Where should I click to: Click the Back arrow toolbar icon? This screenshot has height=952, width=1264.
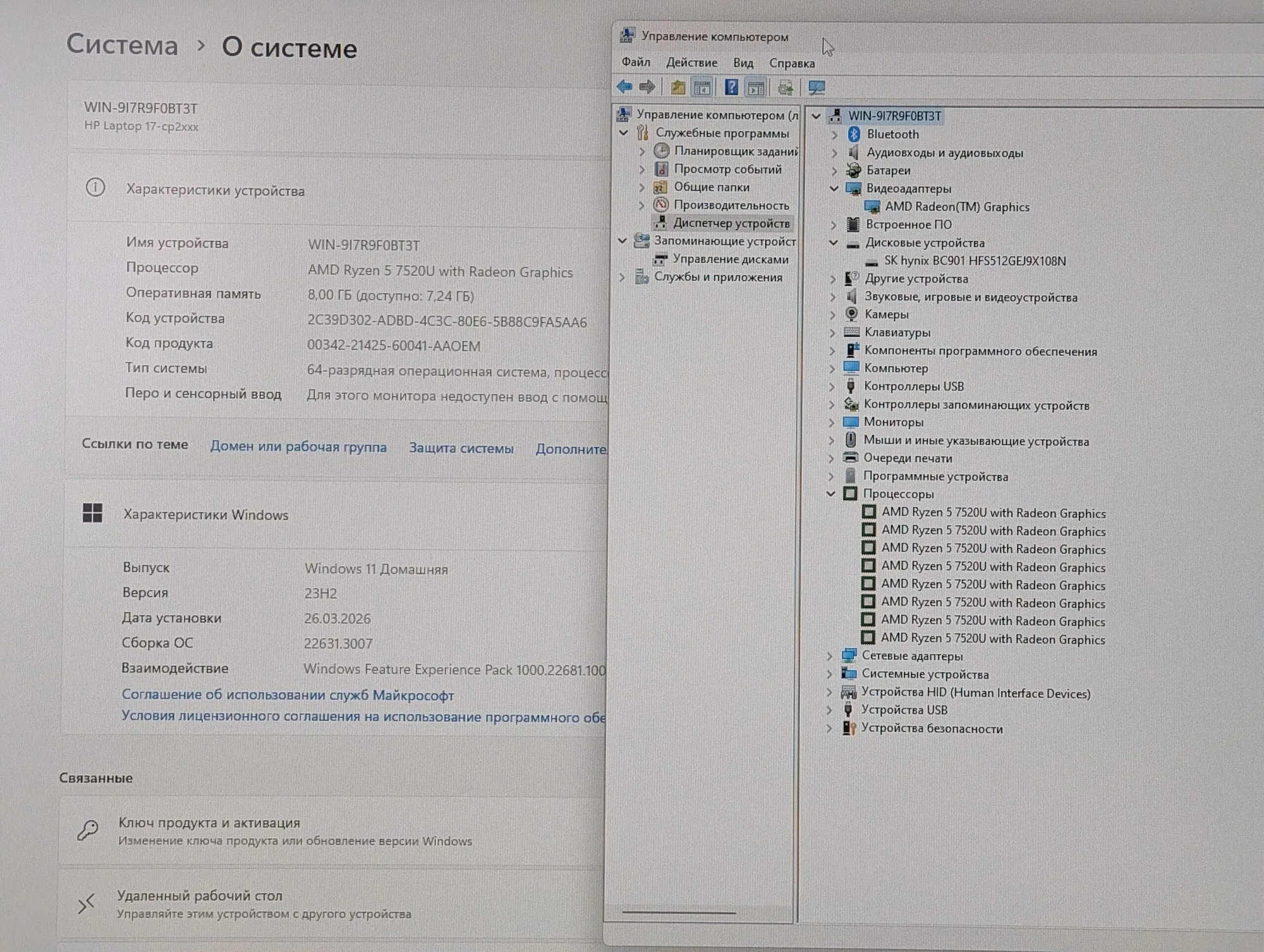(624, 87)
